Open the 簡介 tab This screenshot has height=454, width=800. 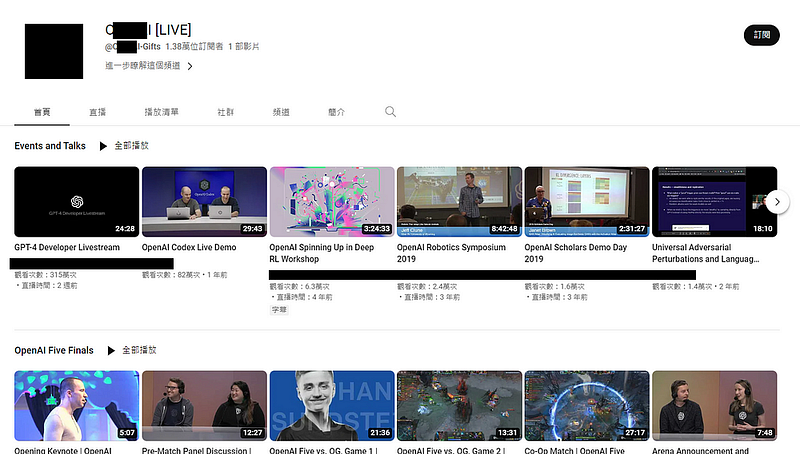(336, 112)
